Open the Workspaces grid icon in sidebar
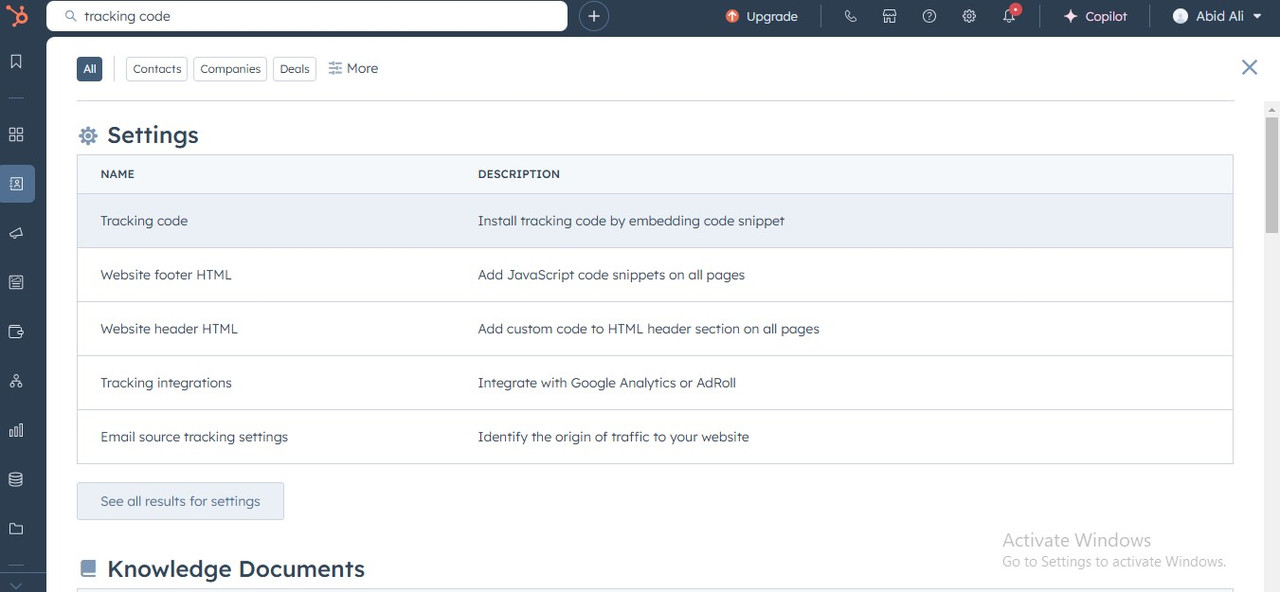 pos(16,134)
